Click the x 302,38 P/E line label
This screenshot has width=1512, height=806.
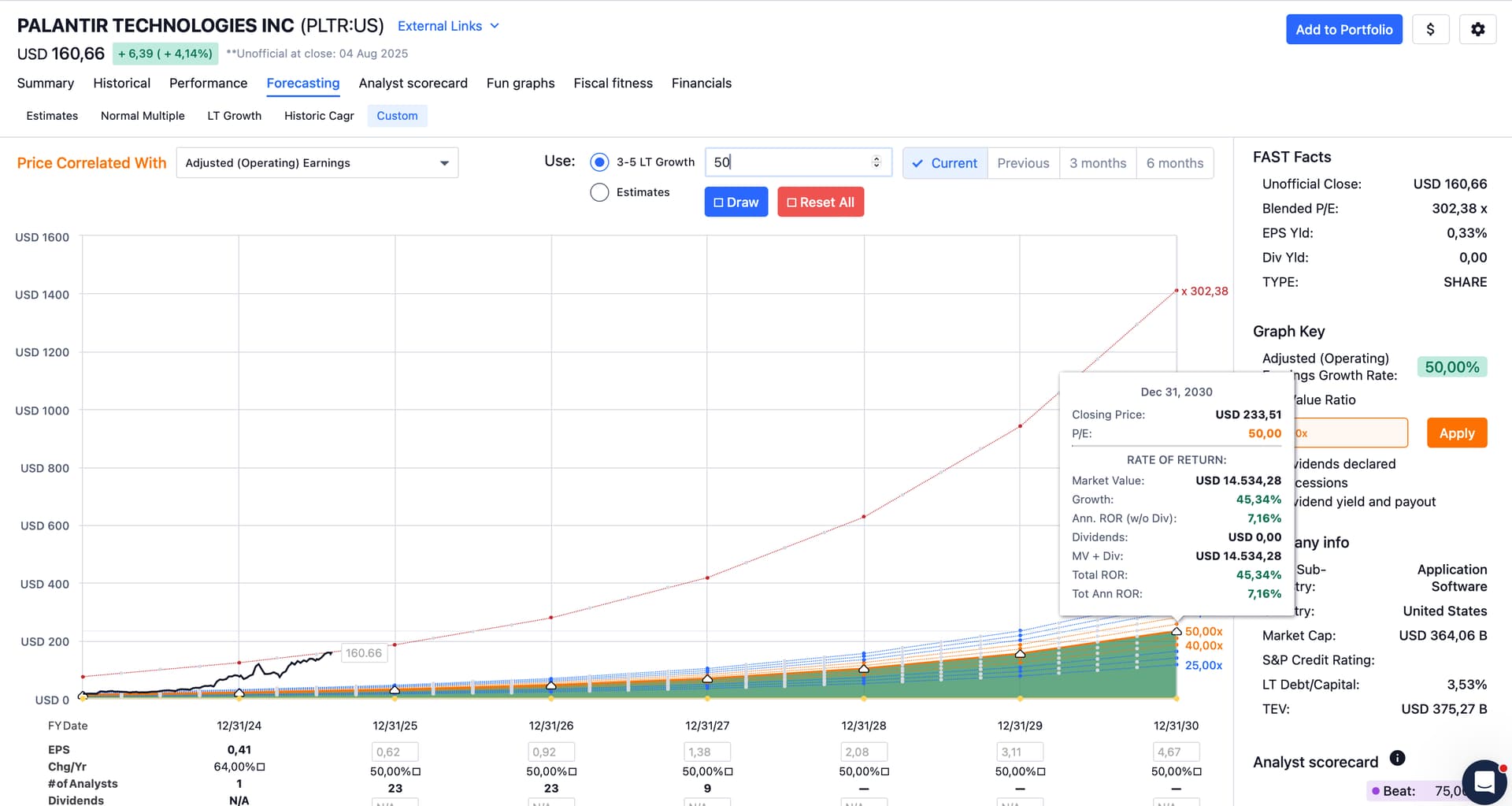pos(1204,291)
